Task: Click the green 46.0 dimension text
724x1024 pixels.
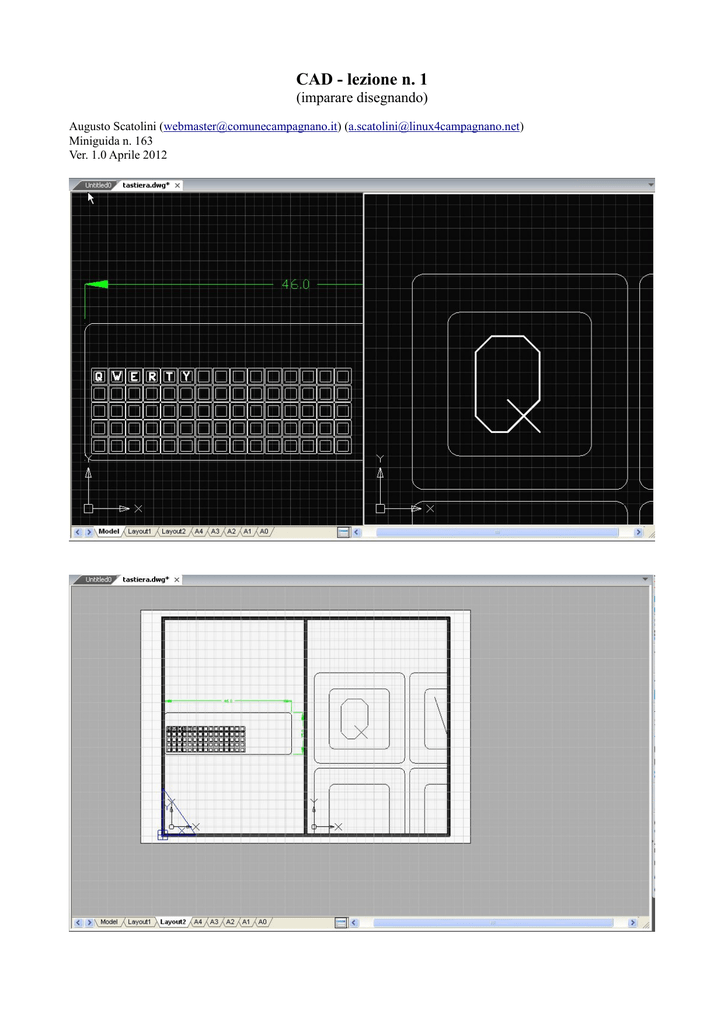Action: [295, 284]
